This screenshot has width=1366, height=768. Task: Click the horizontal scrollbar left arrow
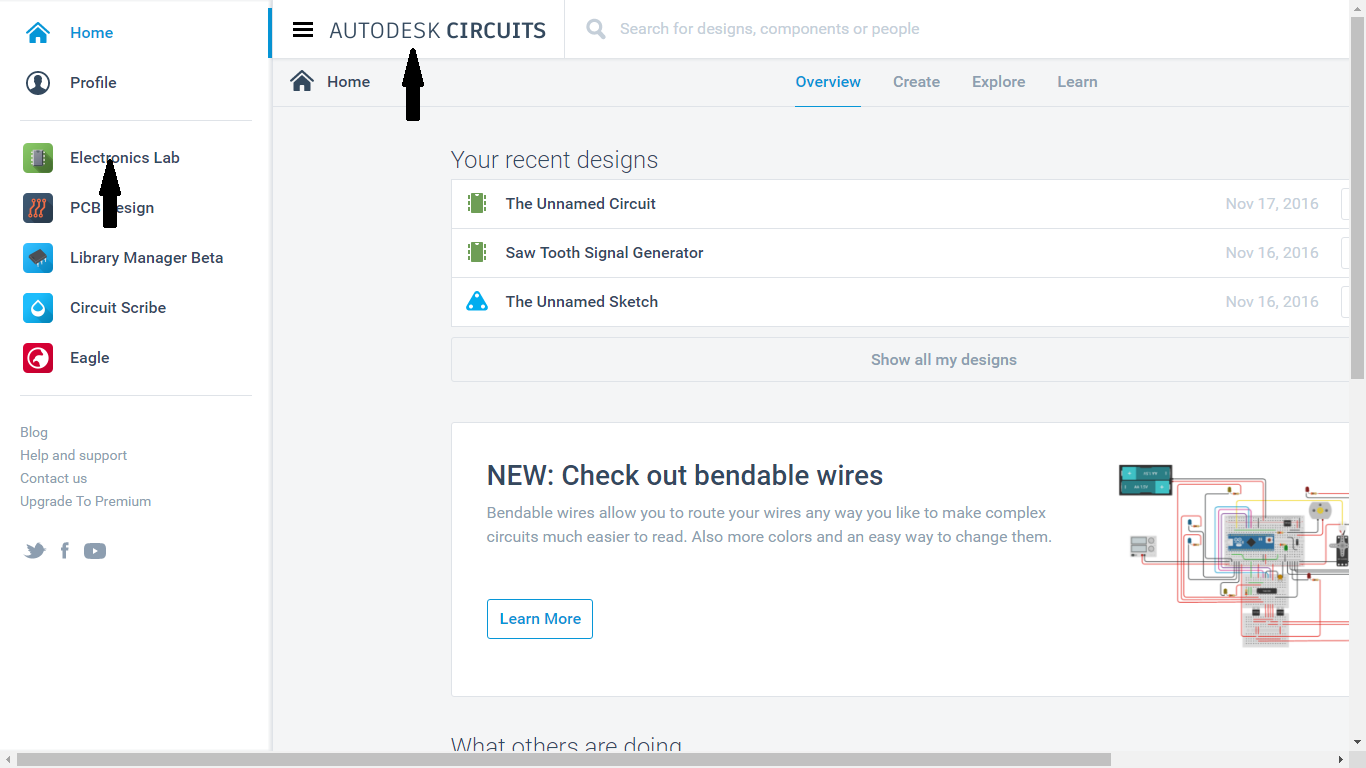[8, 760]
